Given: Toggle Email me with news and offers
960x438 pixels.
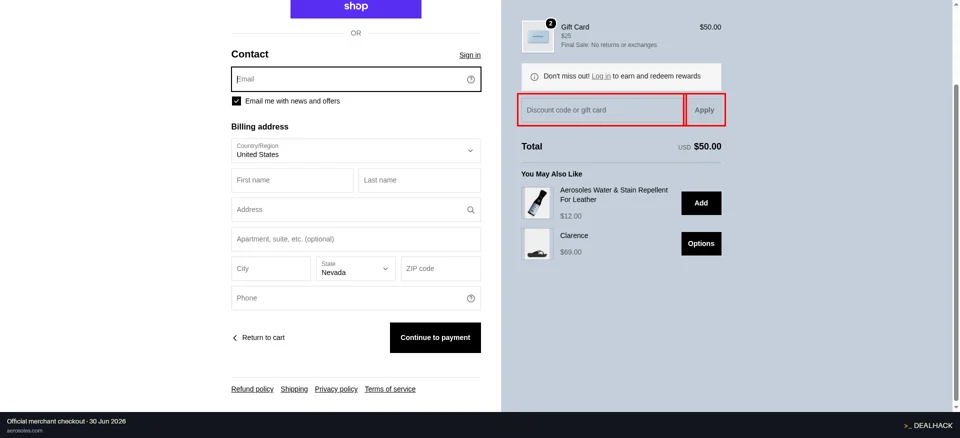Looking at the screenshot, I should point(236,101).
